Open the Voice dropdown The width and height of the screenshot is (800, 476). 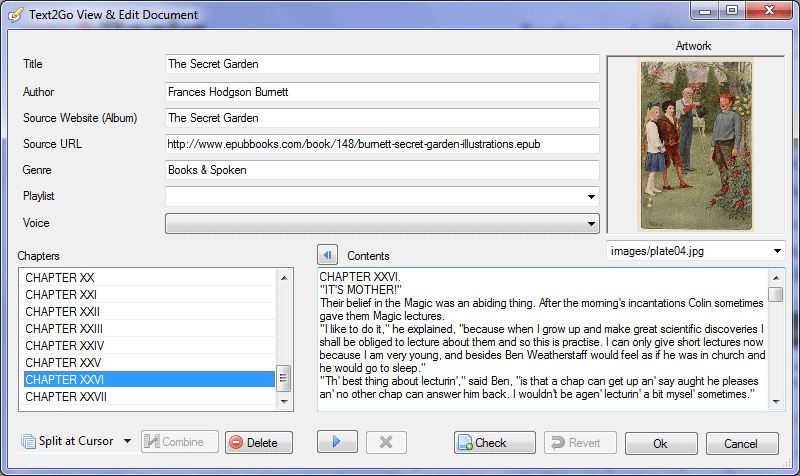tap(591, 223)
